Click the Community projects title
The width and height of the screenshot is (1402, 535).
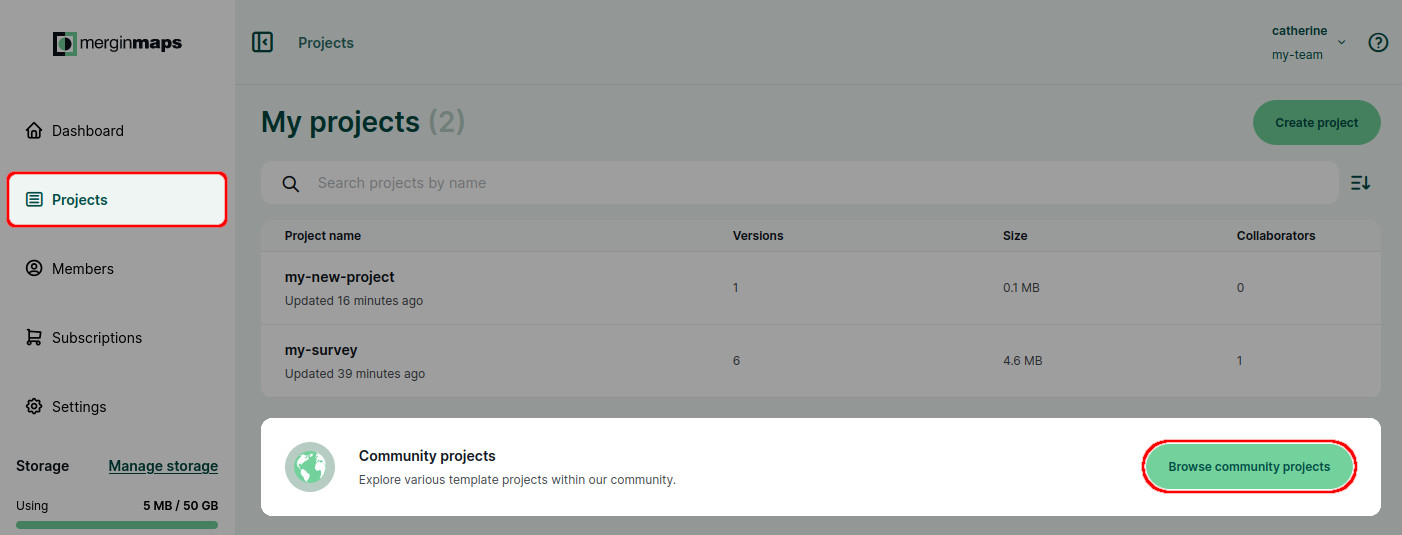(427, 456)
